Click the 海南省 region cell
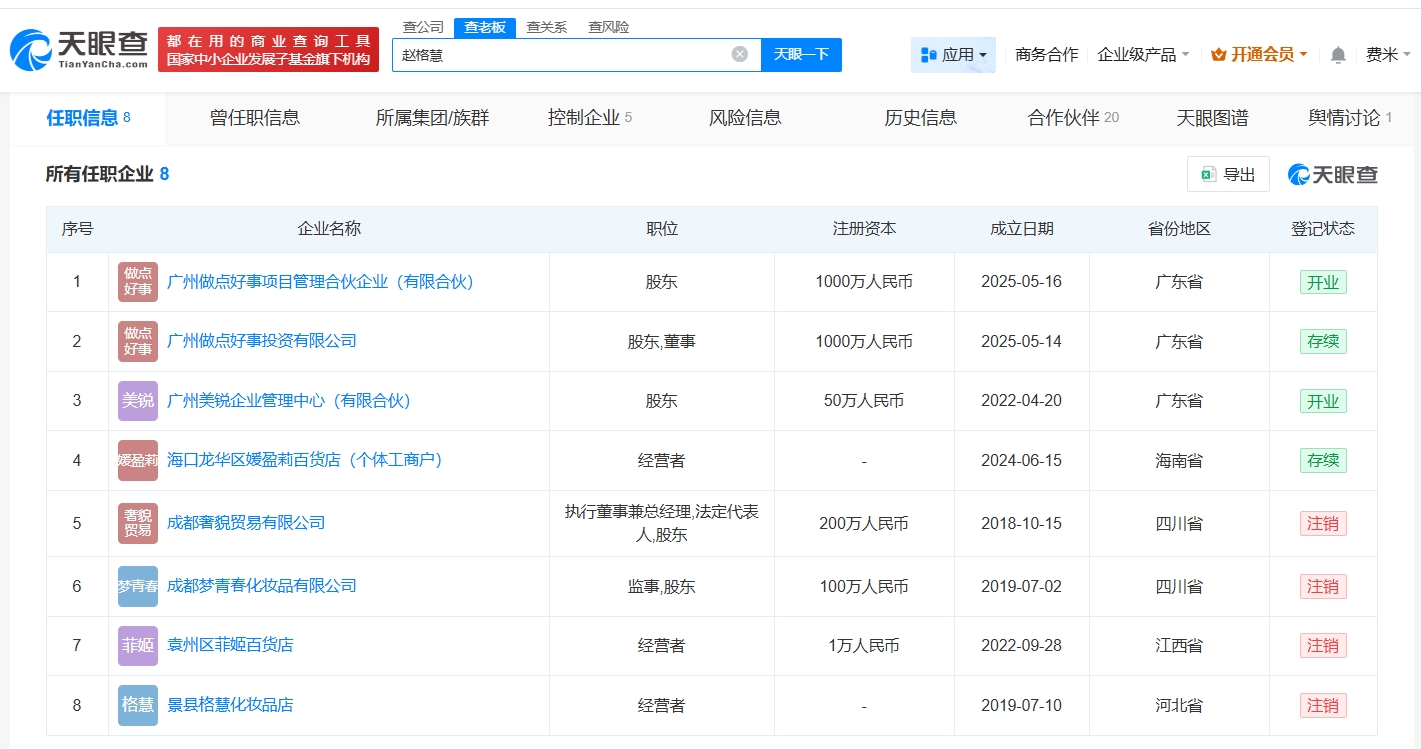Screen dimensions: 1421x749 1179,460
